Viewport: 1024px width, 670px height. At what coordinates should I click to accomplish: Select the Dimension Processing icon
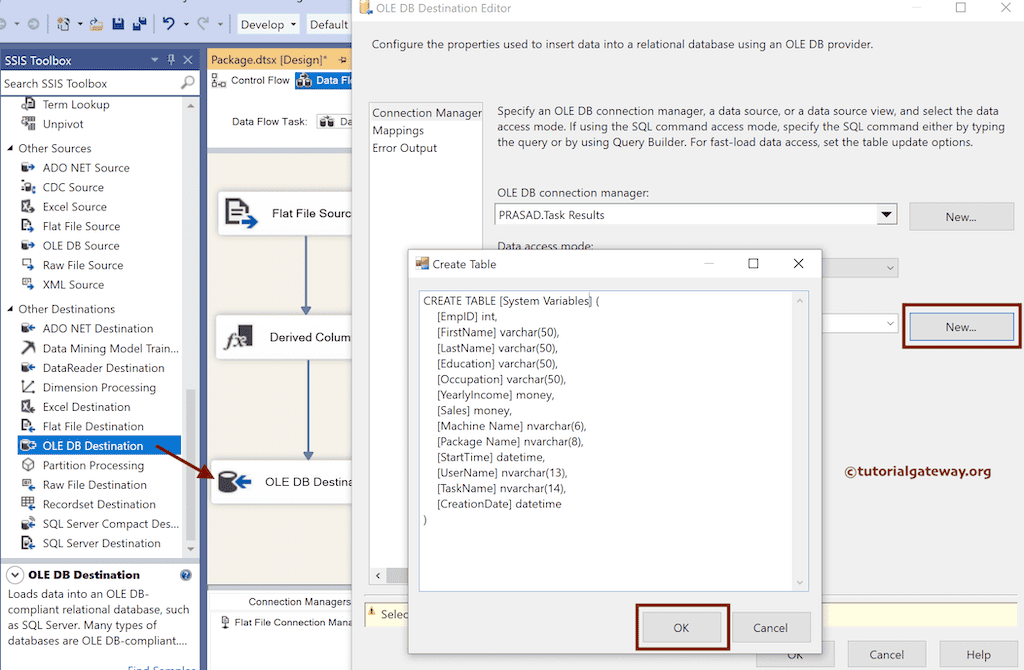tap(28, 387)
